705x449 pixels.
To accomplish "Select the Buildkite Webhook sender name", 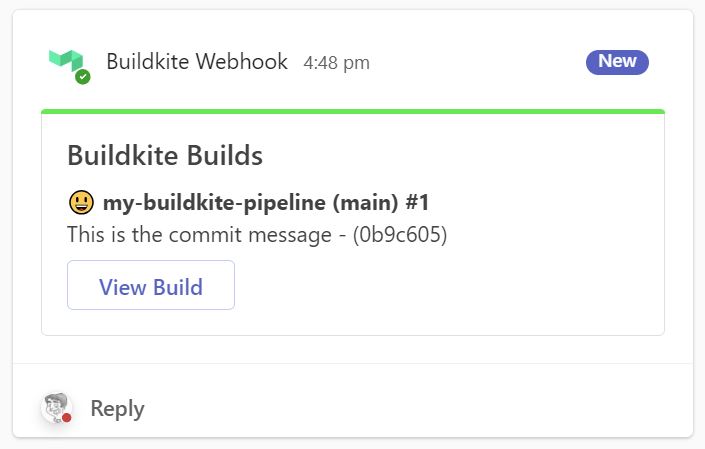I will click(x=197, y=62).
